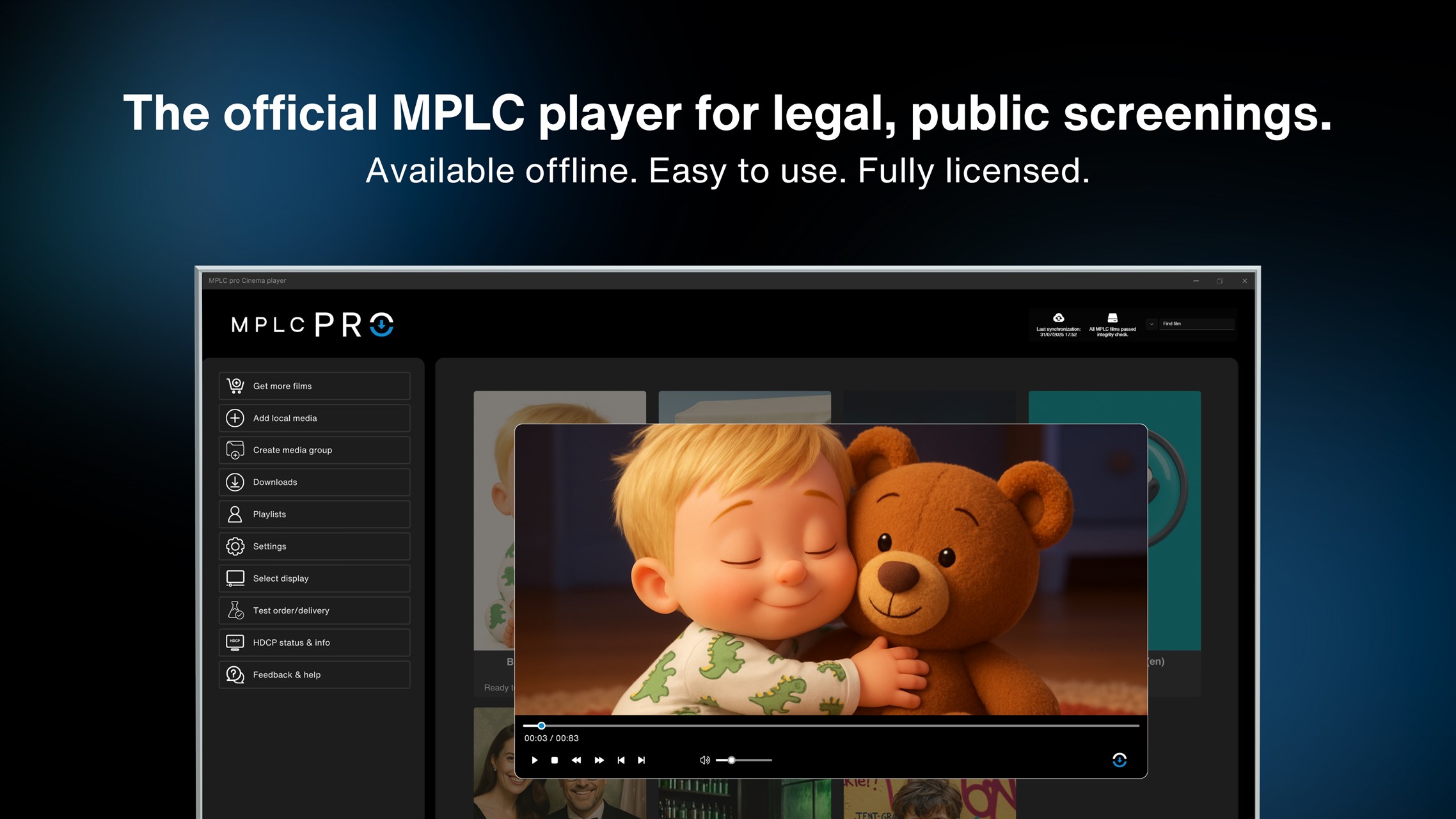1456x819 pixels.
Task: Click the Find film search field
Action: point(1196,324)
